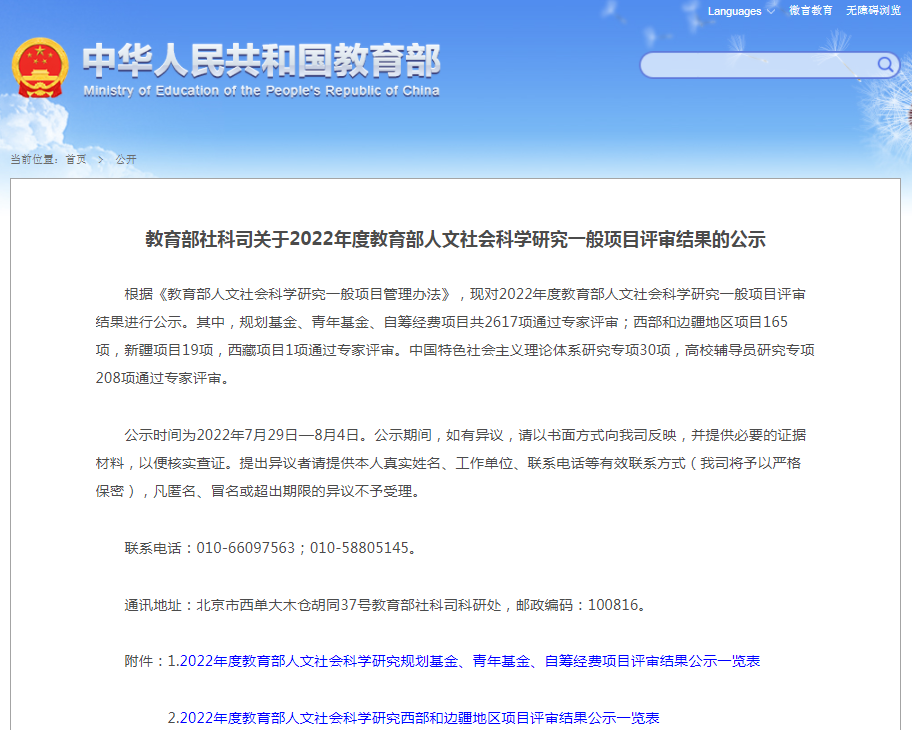
Task: Click the search magnifier icon
Action: pos(886,65)
